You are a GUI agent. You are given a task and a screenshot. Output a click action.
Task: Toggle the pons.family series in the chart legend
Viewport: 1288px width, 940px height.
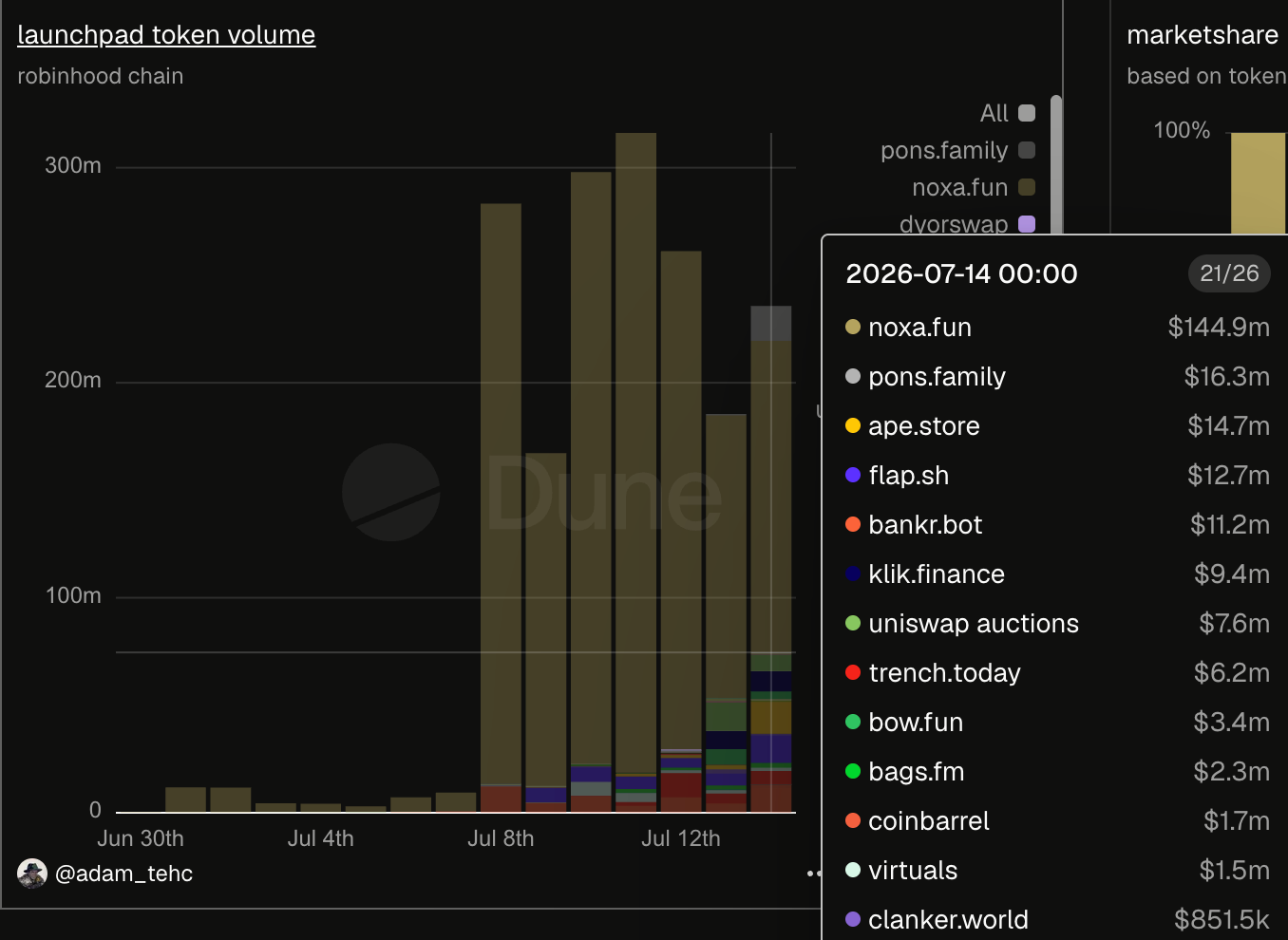coord(957,150)
